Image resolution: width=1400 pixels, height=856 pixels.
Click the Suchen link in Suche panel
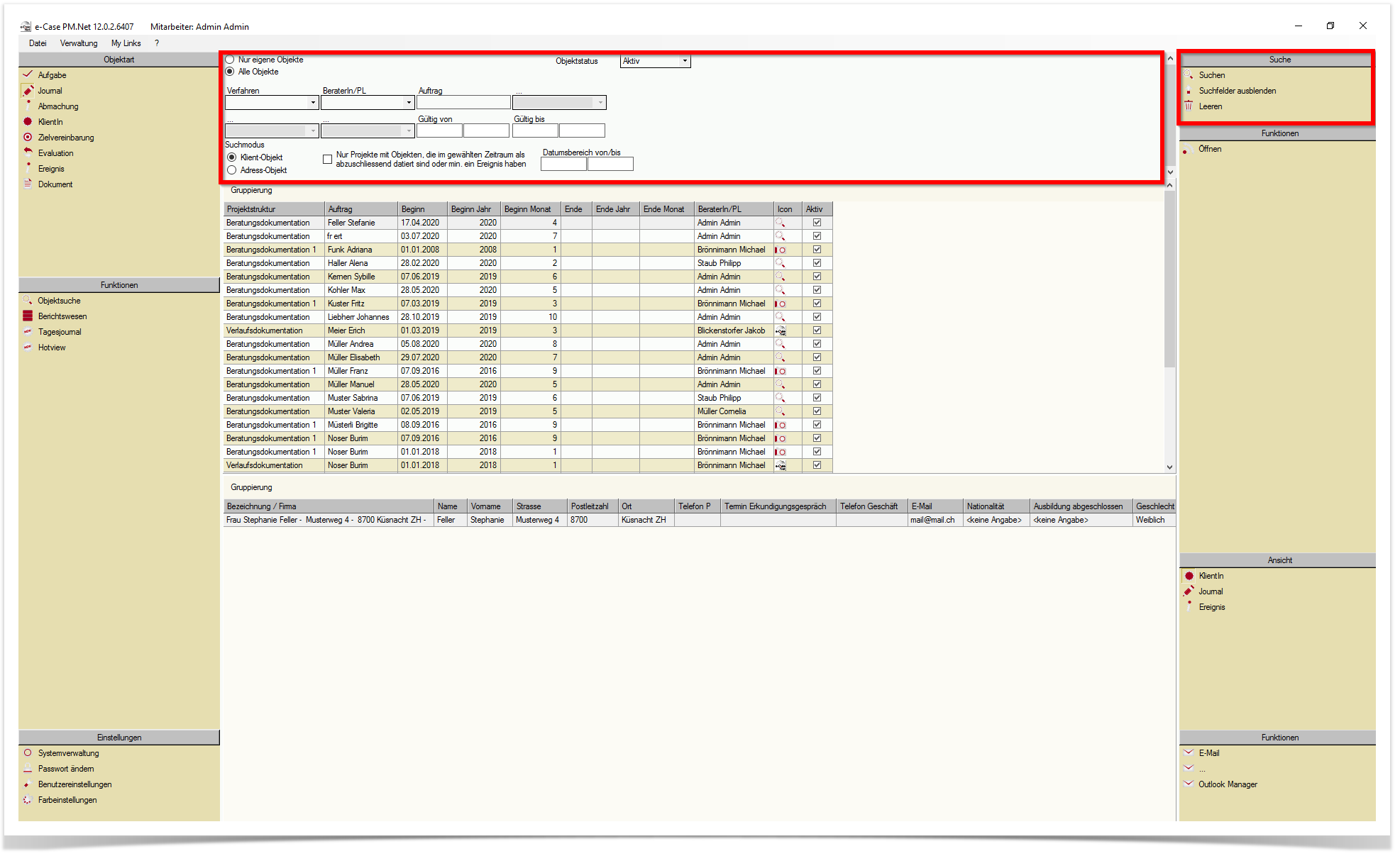tap(1212, 75)
